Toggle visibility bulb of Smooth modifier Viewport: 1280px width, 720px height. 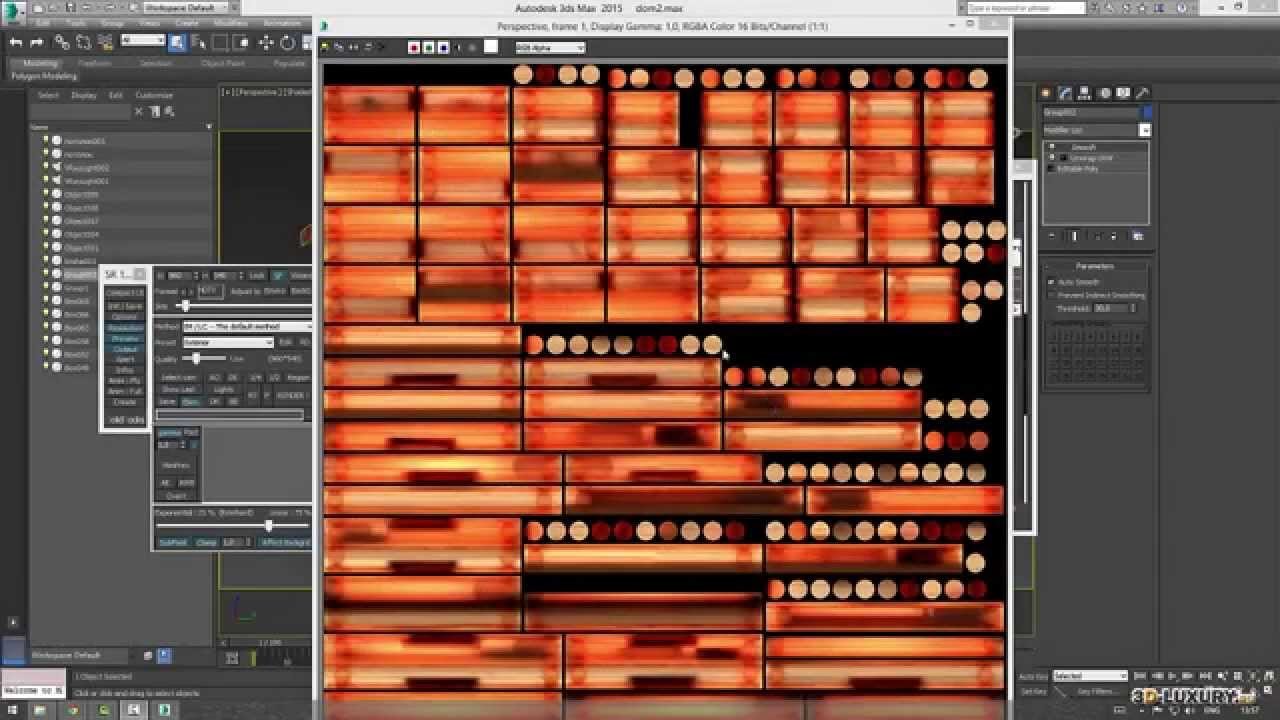1052,147
